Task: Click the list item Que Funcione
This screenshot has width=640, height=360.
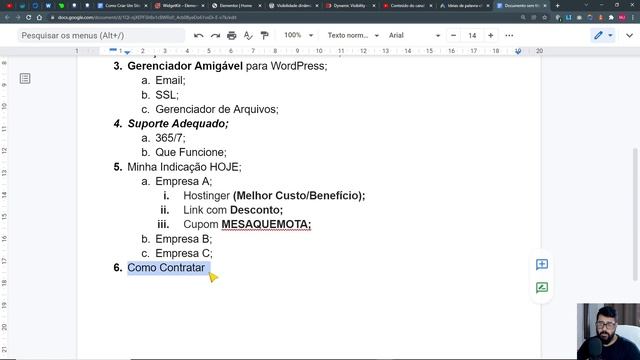Action: point(191,152)
